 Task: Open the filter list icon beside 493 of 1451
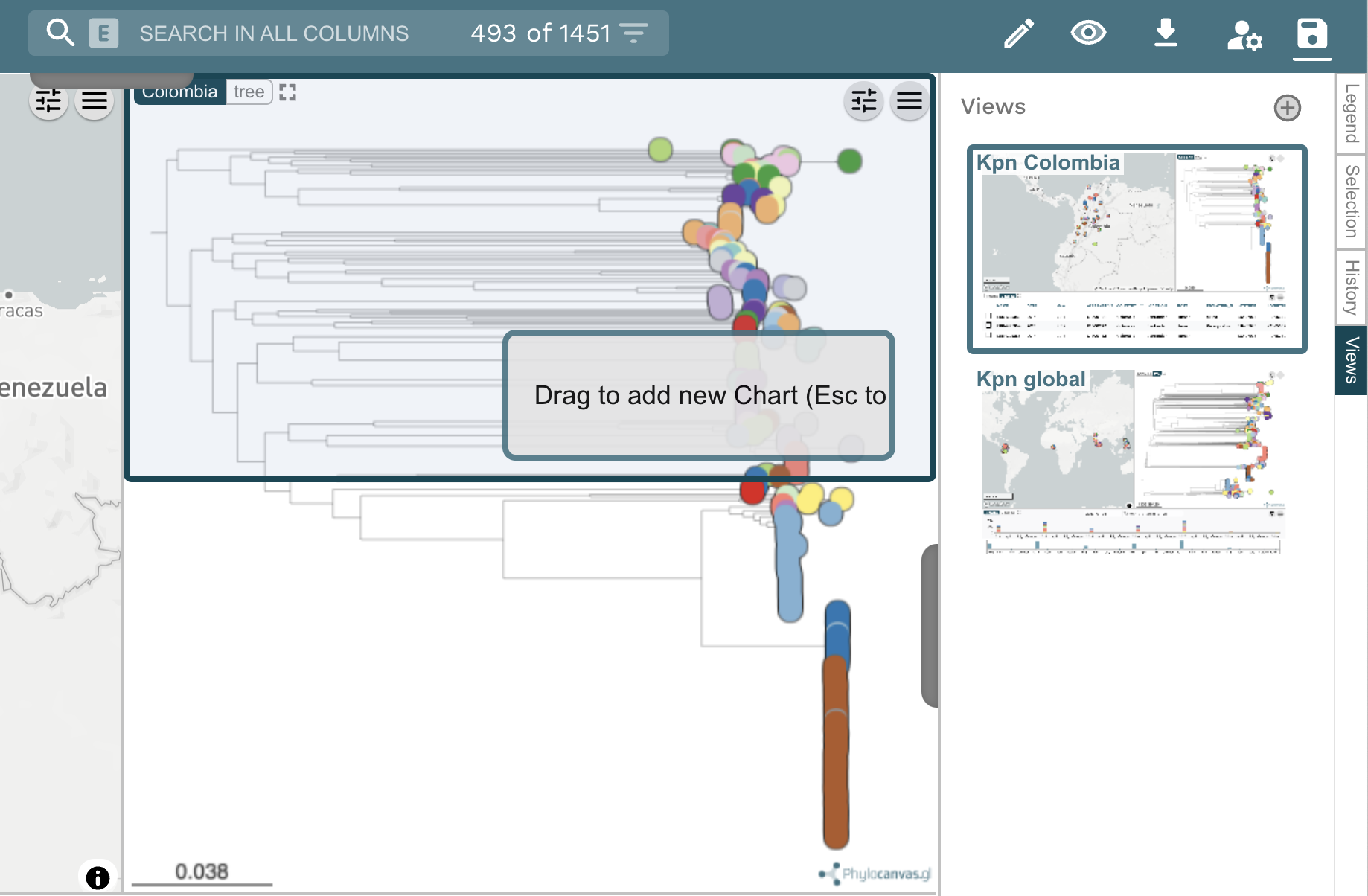[x=633, y=33]
